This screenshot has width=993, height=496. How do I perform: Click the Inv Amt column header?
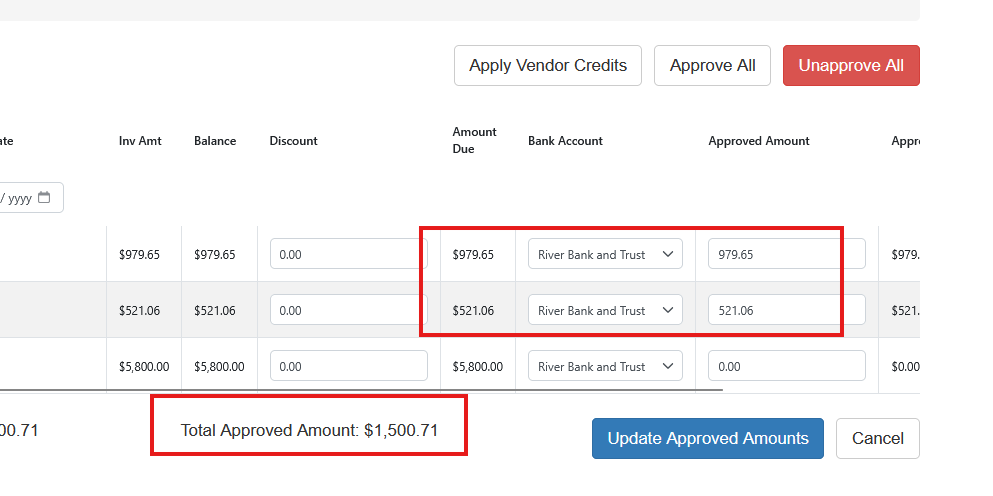[x=140, y=141]
